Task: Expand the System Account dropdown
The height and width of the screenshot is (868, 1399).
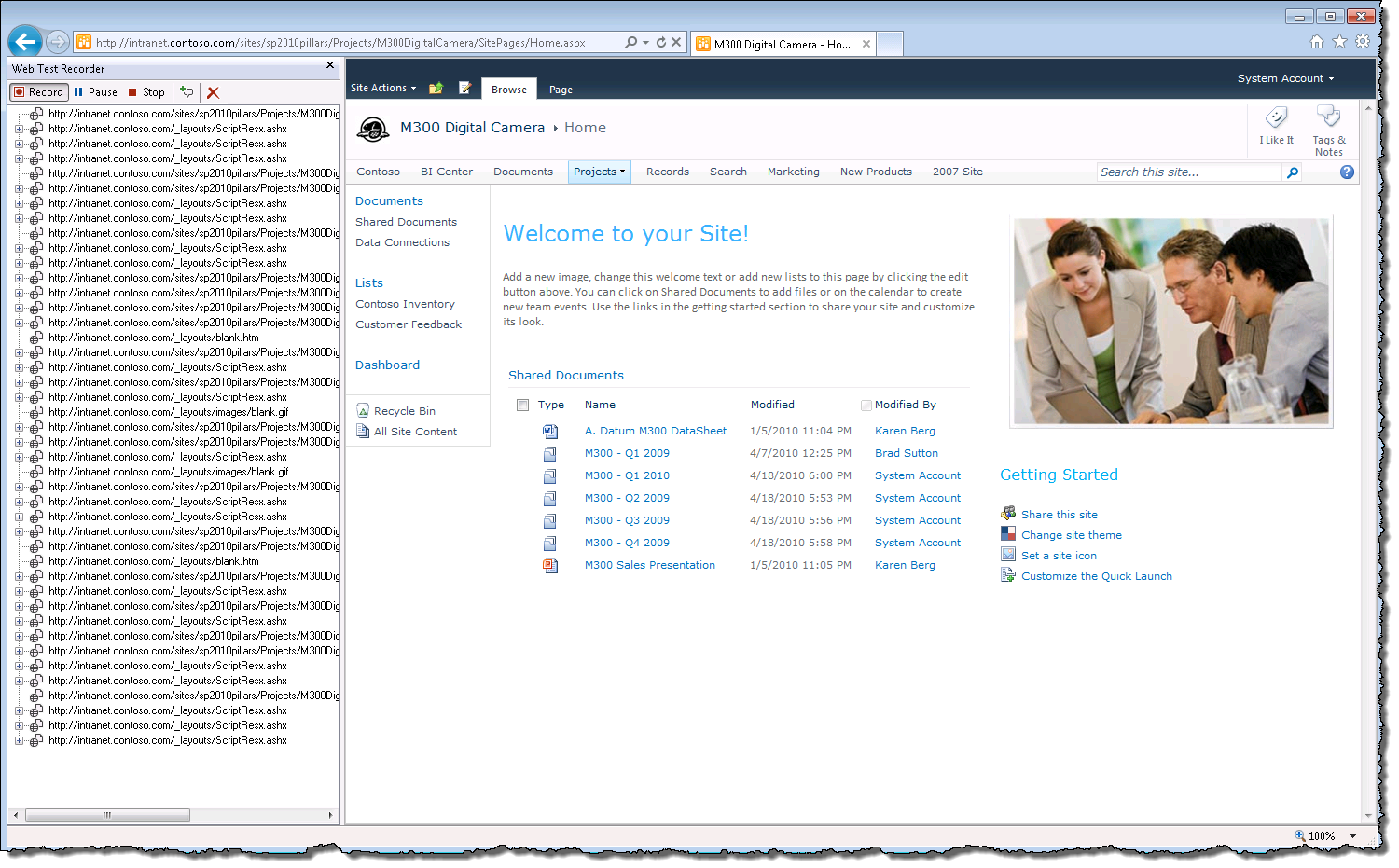Action: [x=1284, y=79]
